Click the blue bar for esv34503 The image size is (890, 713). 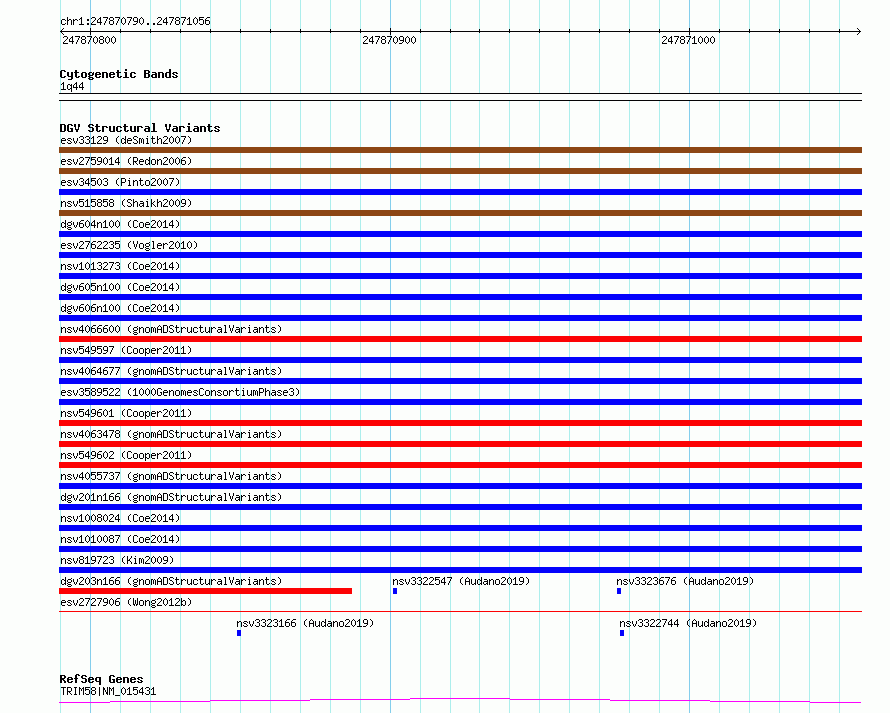[460, 192]
